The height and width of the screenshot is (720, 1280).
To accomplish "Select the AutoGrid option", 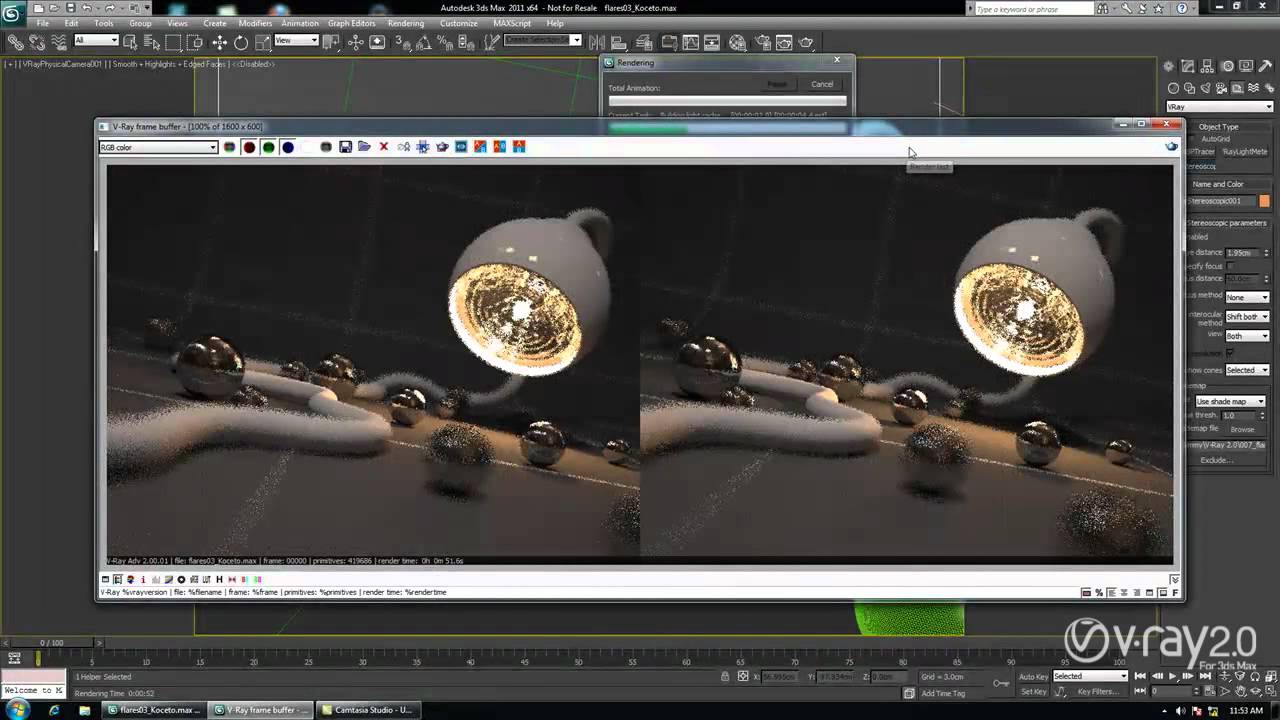I will pyautogui.click(x=1215, y=139).
